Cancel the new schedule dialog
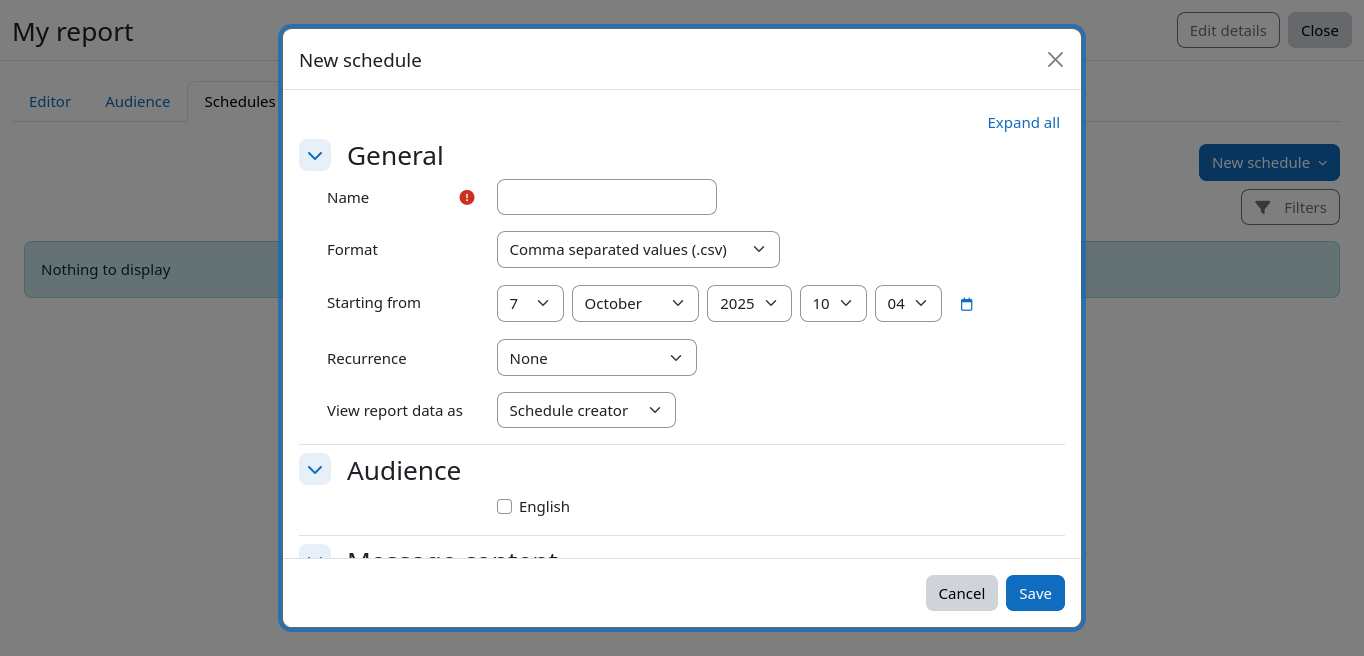The width and height of the screenshot is (1364, 656). click(x=961, y=593)
